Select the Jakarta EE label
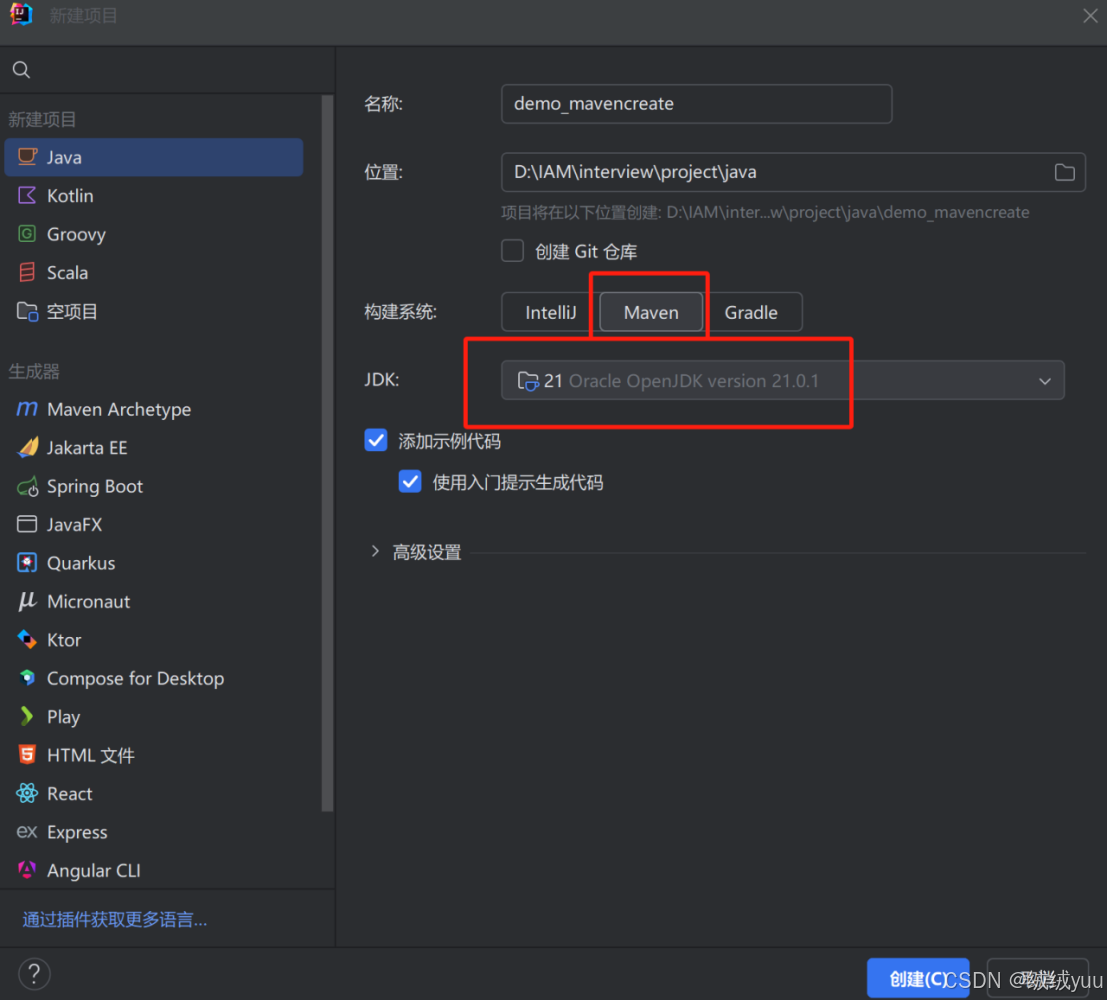 pyautogui.click(x=87, y=448)
